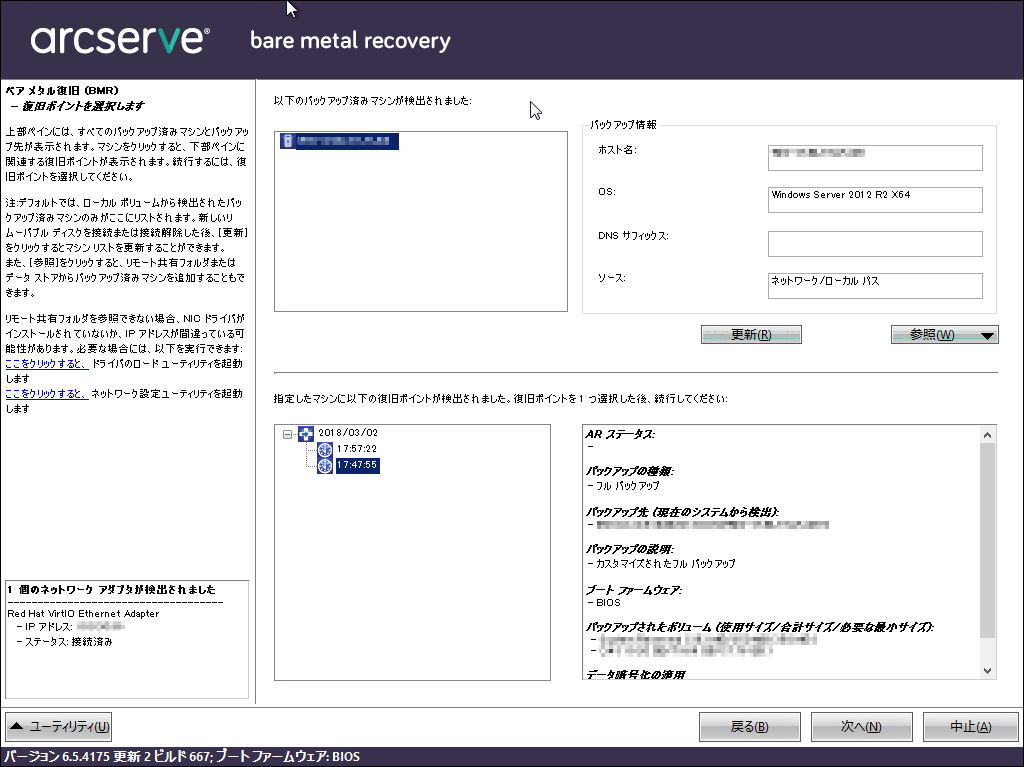Click the 'フル バックアップ' backup type value
1024x767 pixels.
[628, 486]
